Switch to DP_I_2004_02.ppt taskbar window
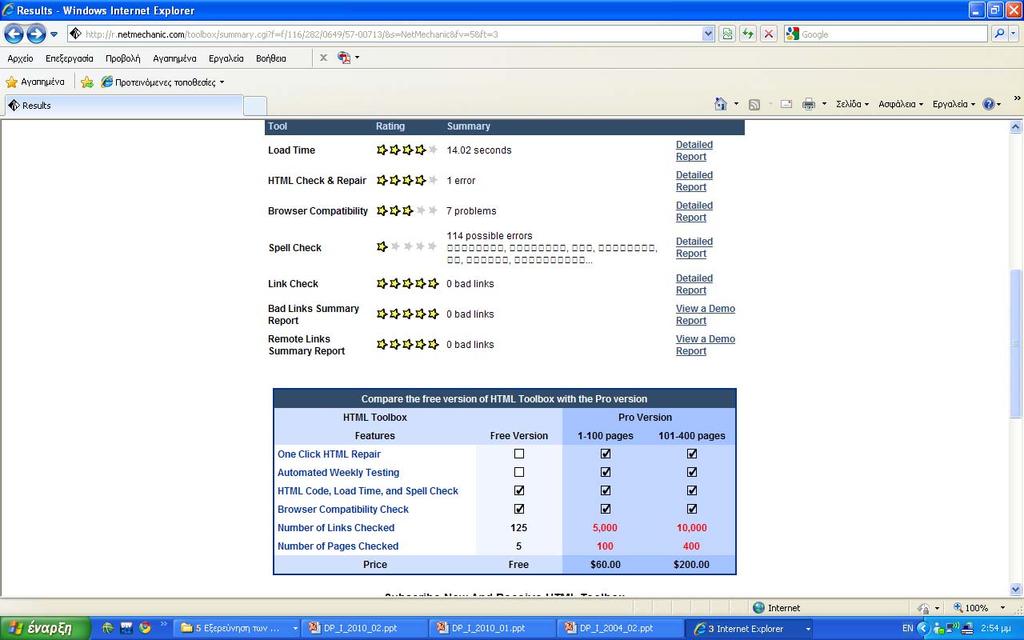Screen dimensions: 1024x640 pos(621,628)
